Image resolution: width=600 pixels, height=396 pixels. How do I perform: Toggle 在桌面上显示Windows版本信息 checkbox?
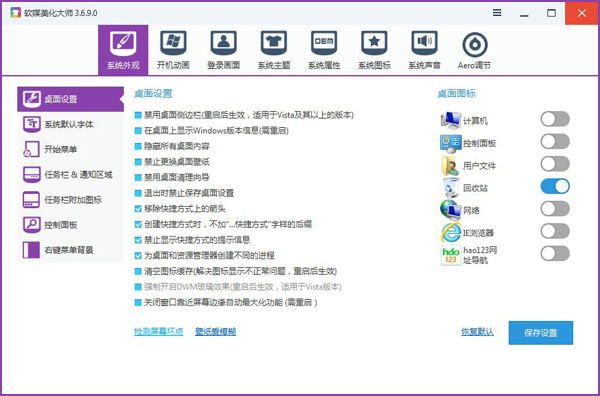(x=138, y=130)
